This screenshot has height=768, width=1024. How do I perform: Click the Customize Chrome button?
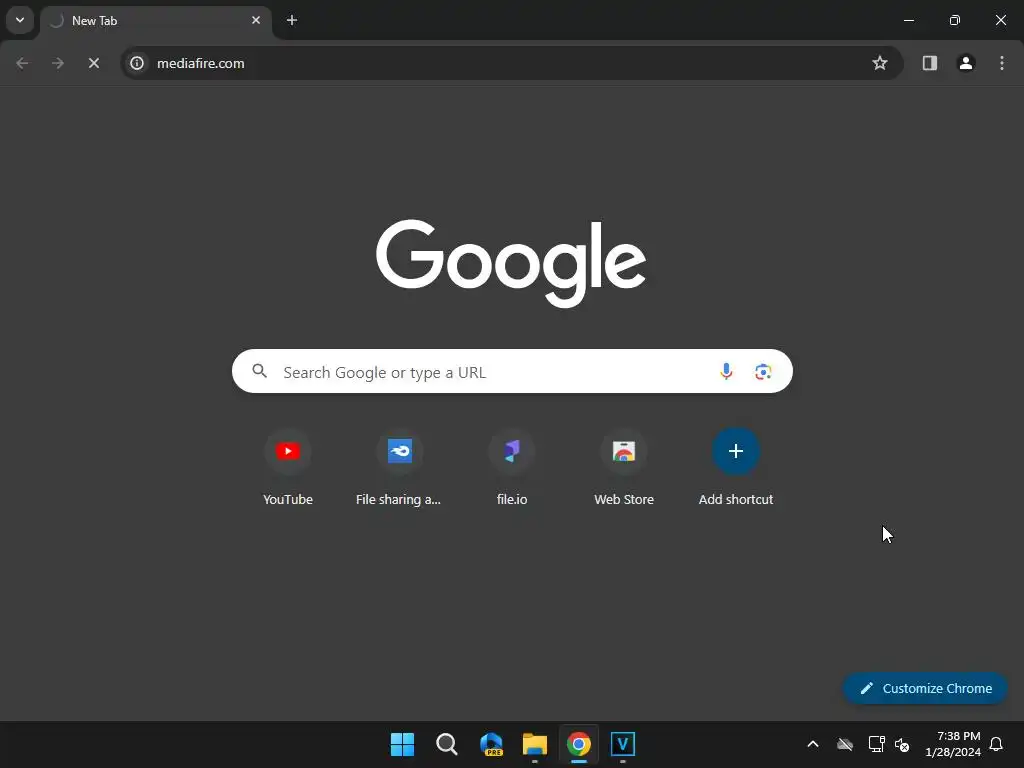point(925,688)
